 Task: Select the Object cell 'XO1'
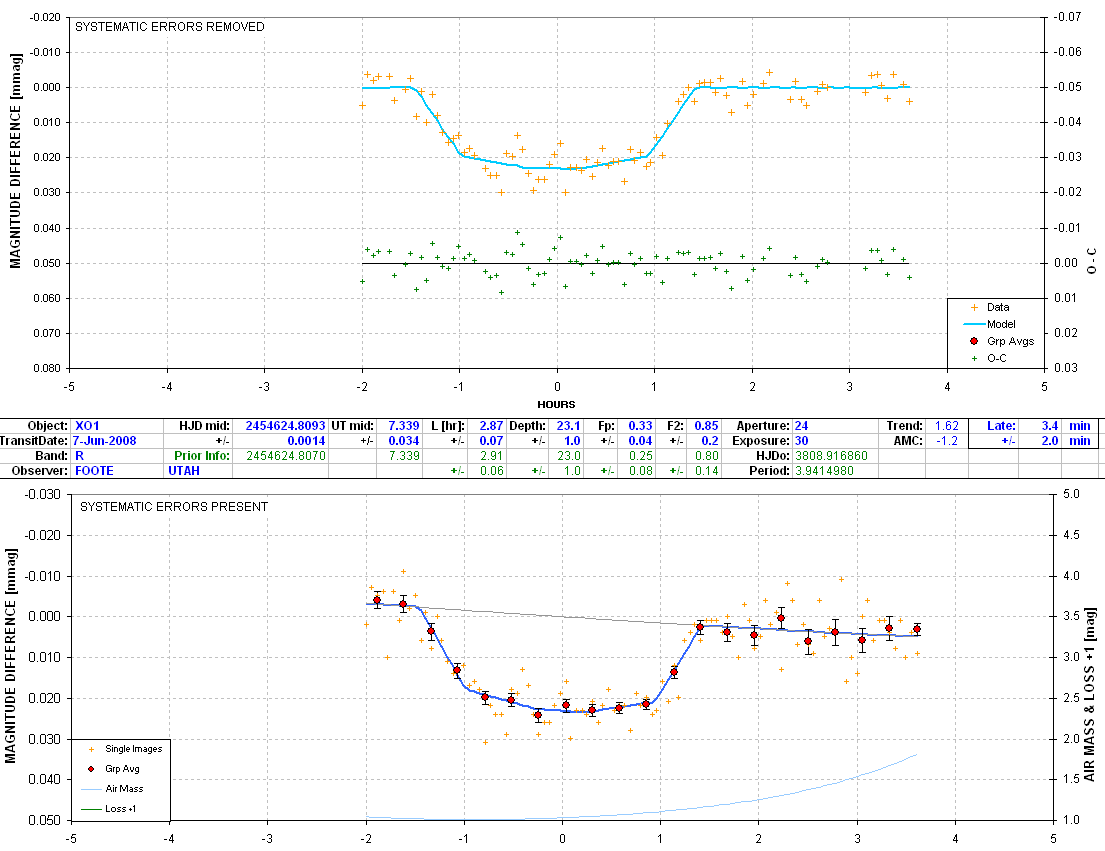(x=87, y=426)
